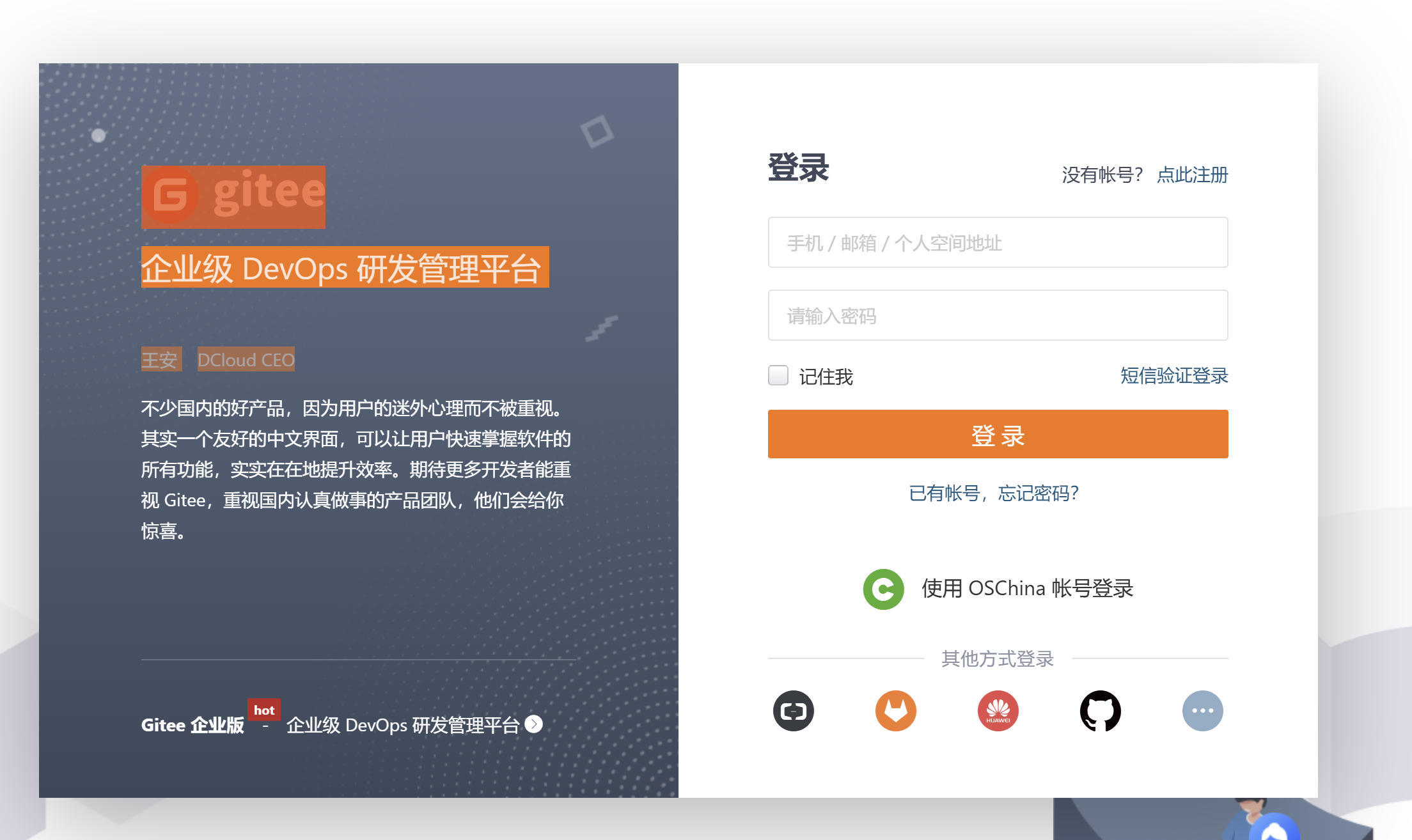
Task: Tick the 记住我 checkbox
Action: pos(778,375)
